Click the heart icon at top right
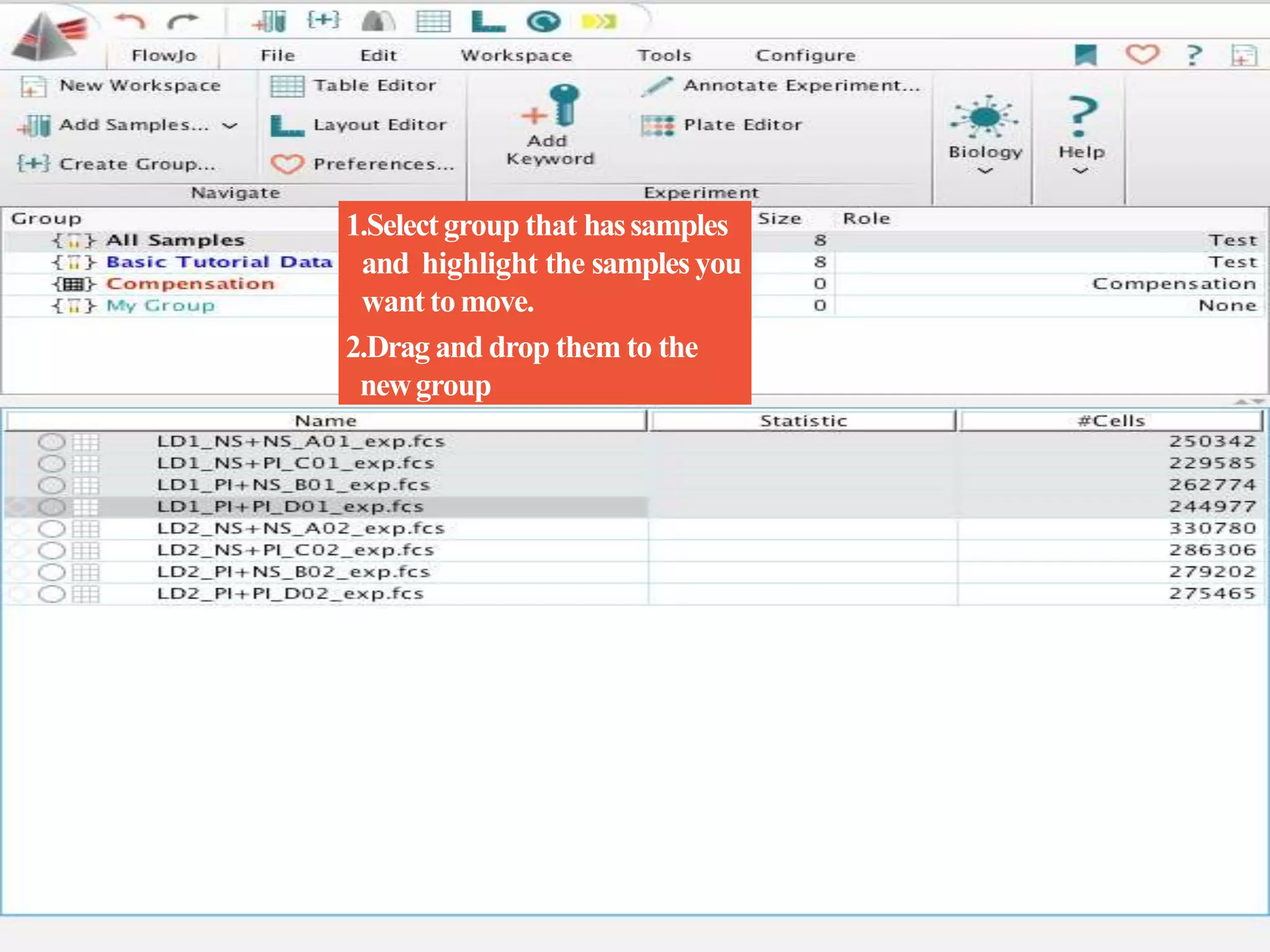 1142,55
